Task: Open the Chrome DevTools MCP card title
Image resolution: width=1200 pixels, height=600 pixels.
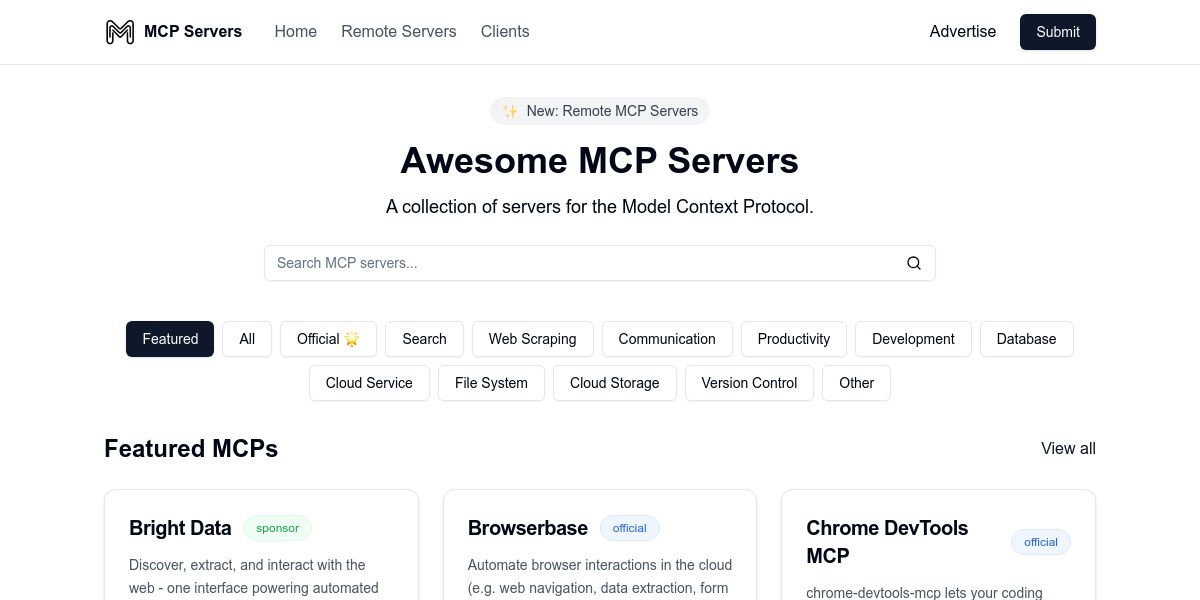Action: (887, 542)
